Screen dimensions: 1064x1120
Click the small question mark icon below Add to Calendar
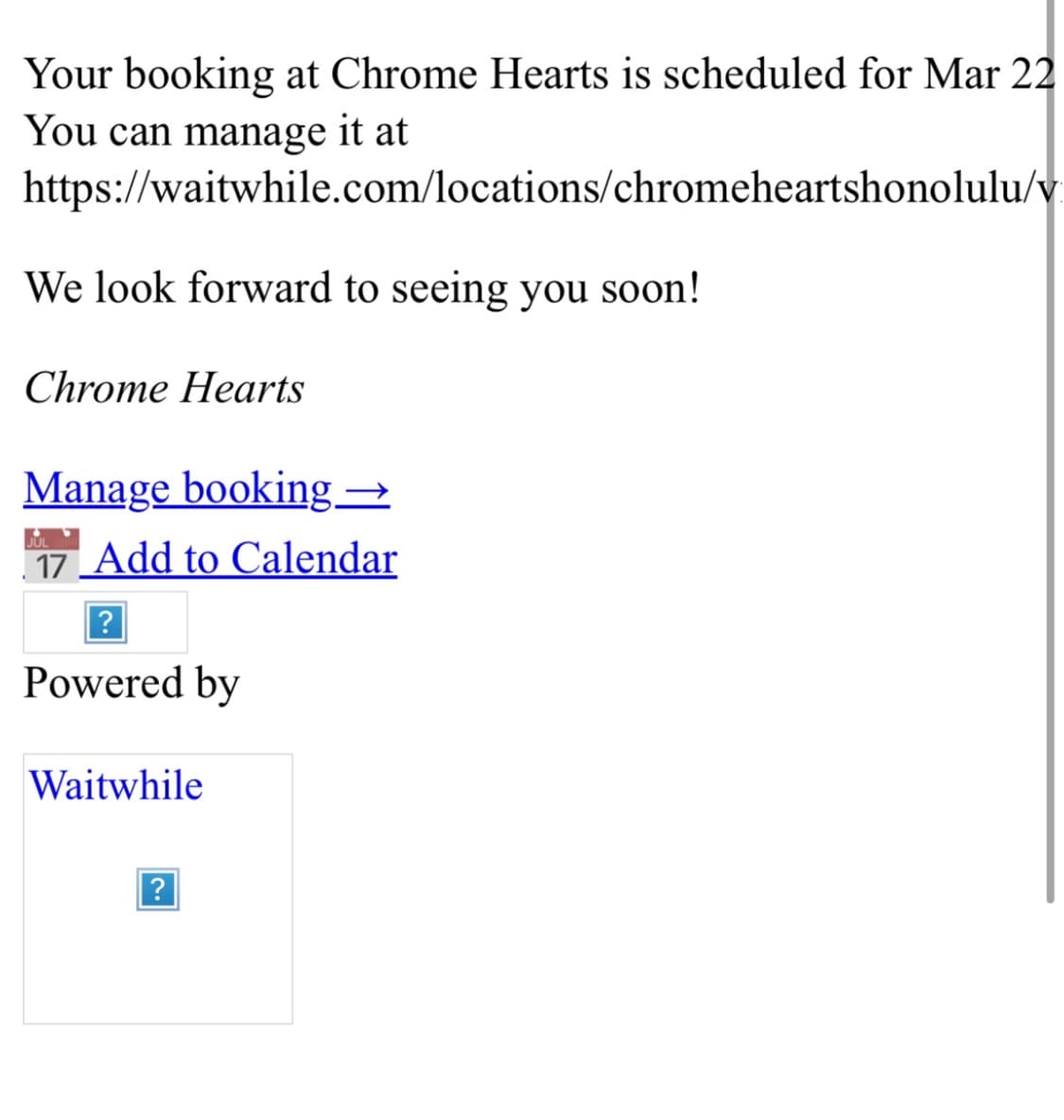pyautogui.click(x=105, y=623)
